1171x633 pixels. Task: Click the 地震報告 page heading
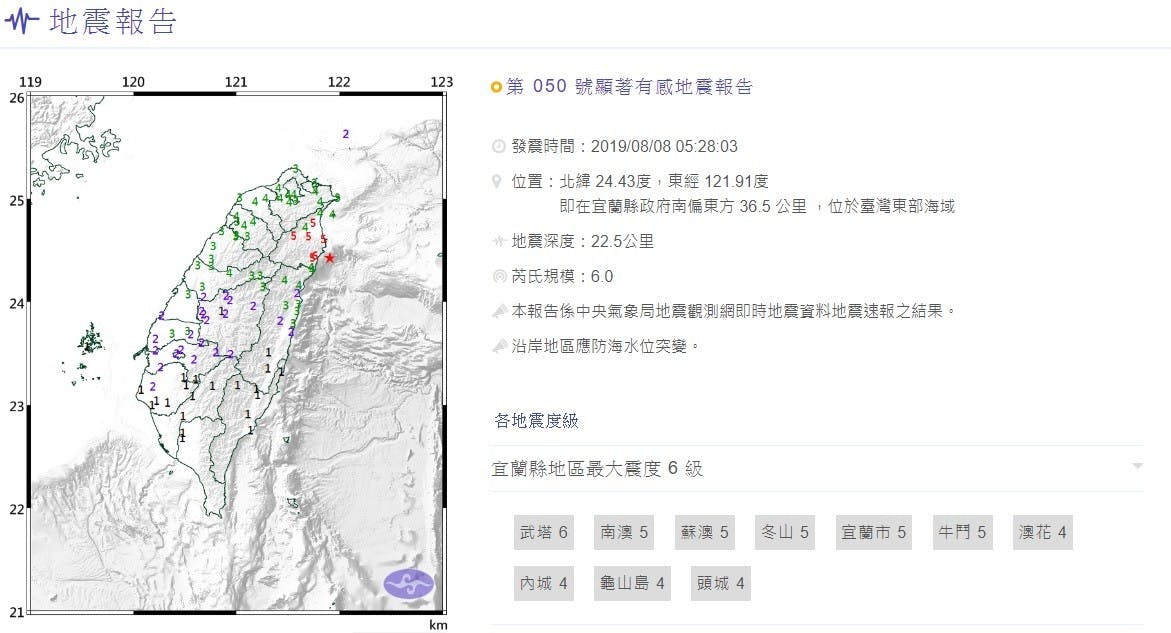click(x=114, y=22)
